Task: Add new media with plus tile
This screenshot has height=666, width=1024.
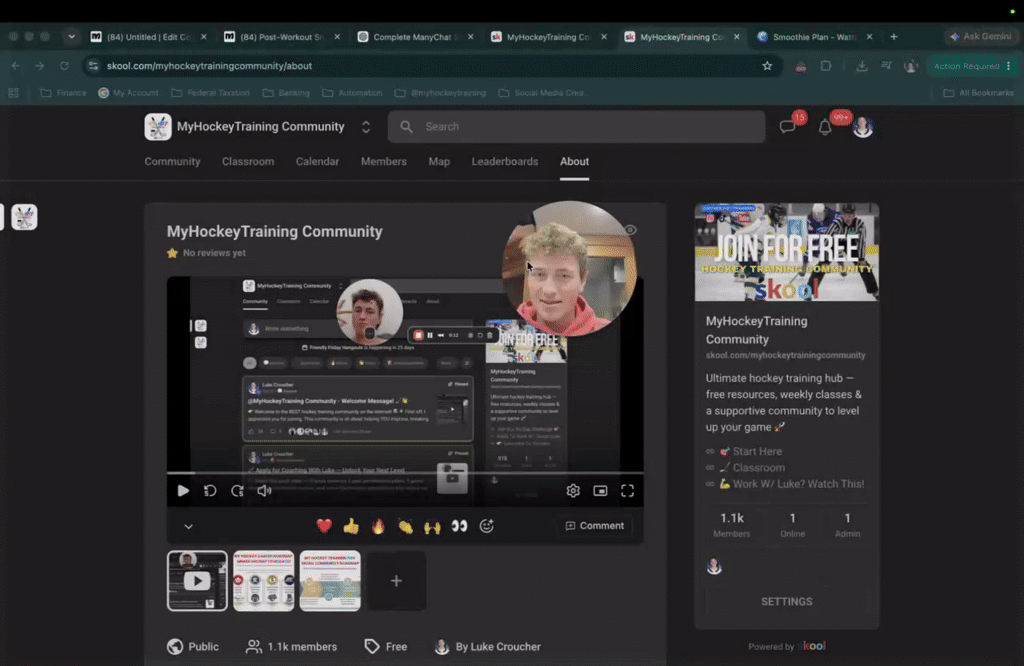Action: click(x=396, y=580)
